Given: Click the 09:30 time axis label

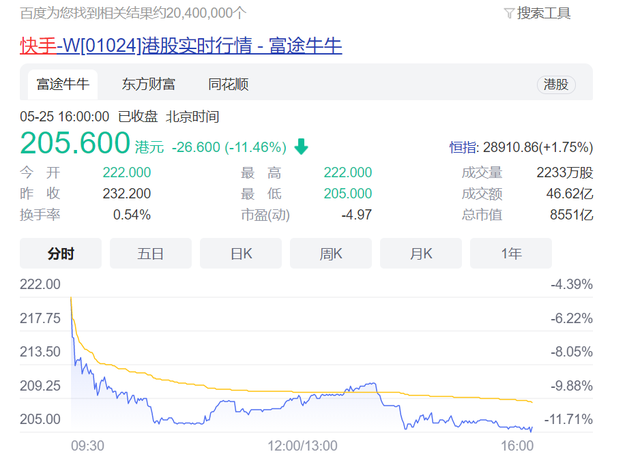Looking at the screenshot, I should tap(86, 444).
